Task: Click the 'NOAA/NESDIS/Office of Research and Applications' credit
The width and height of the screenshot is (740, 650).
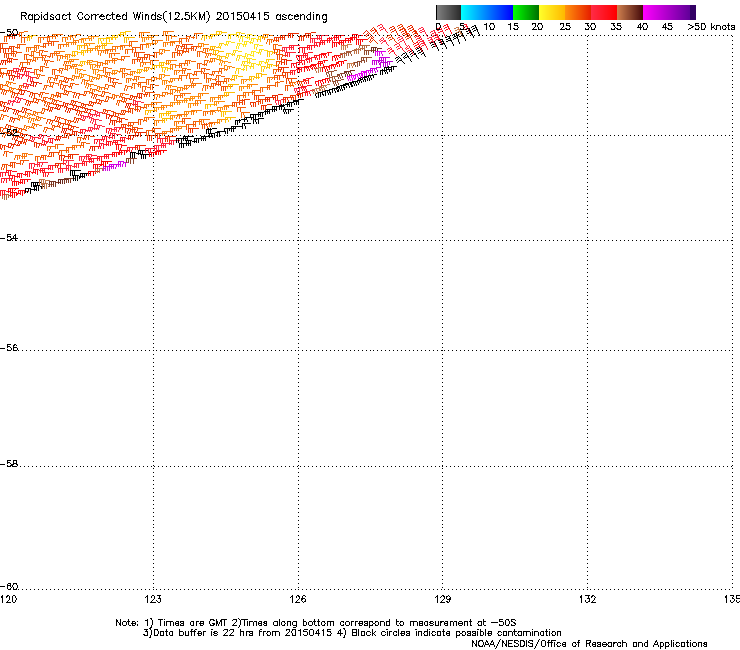Action: click(x=589, y=644)
